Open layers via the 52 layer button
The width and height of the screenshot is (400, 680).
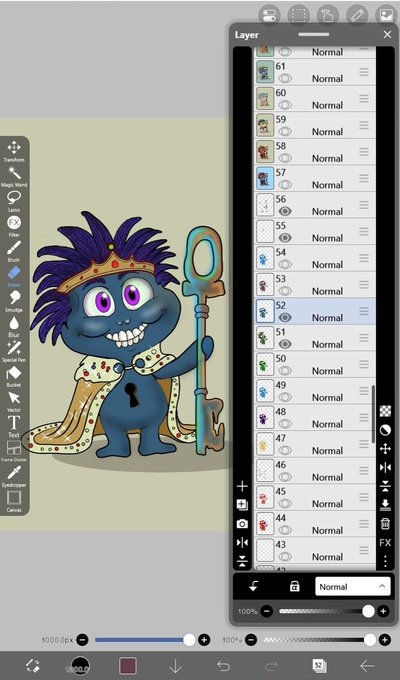coord(319,666)
